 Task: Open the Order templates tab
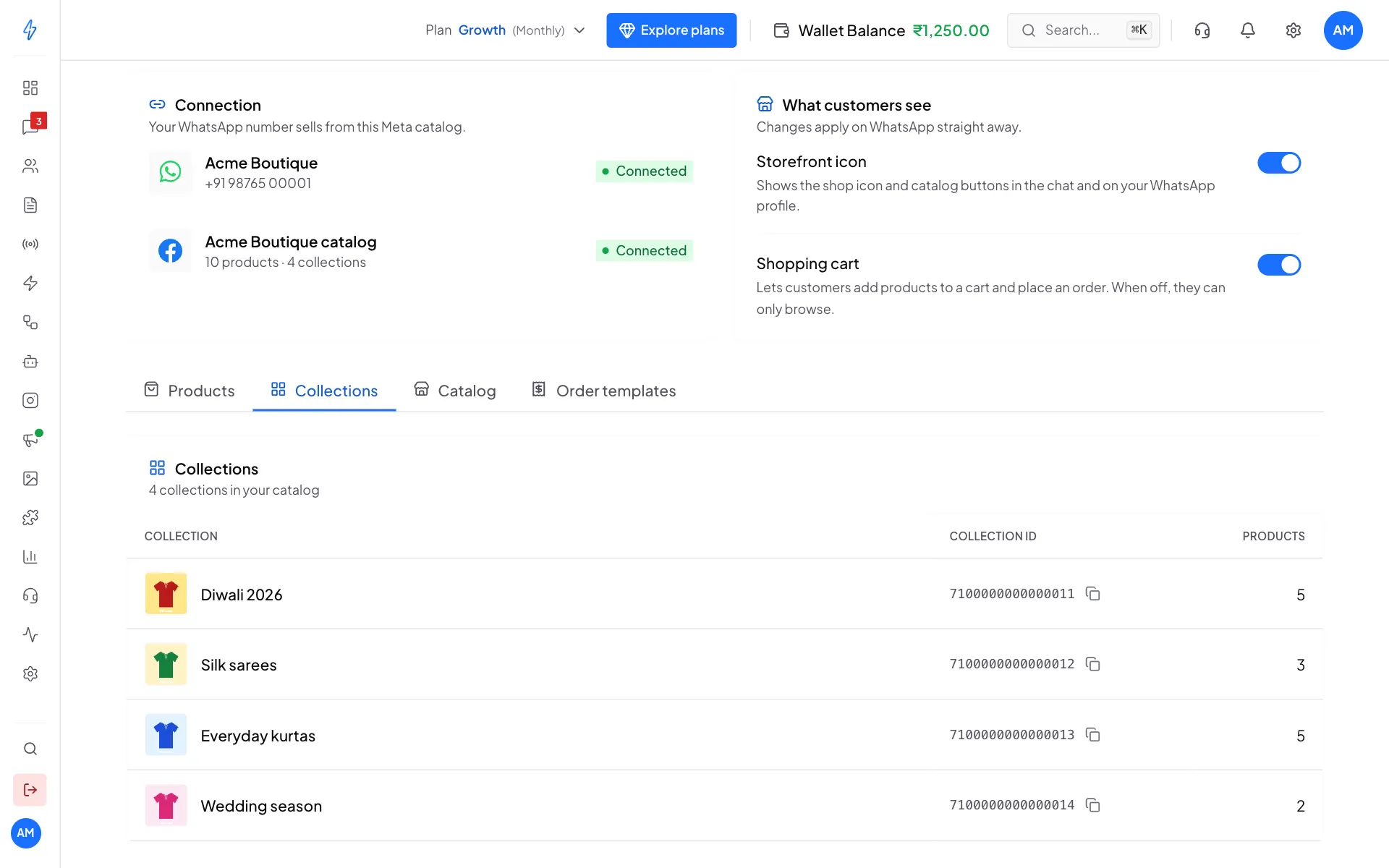603,391
